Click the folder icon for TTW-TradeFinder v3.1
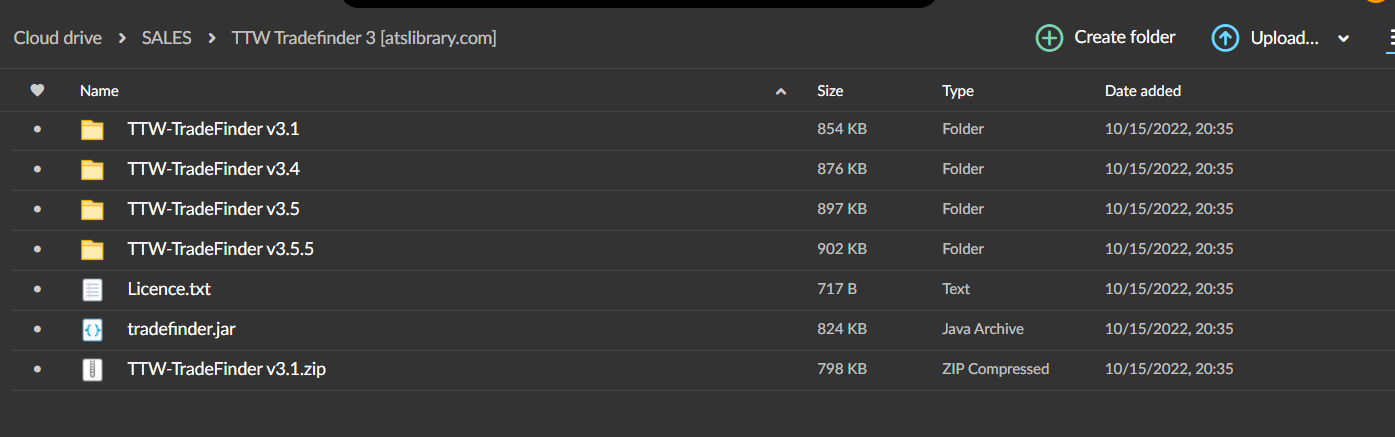Viewport: 1395px width, 437px height. pyautogui.click(x=92, y=130)
